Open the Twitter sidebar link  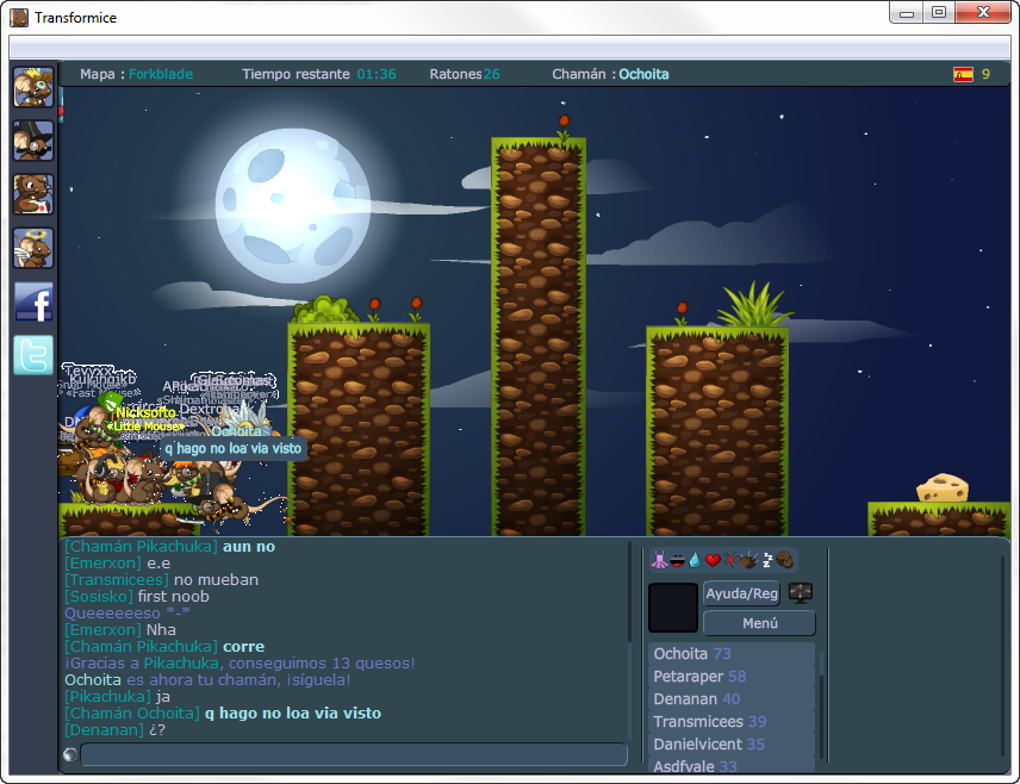(x=33, y=355)
